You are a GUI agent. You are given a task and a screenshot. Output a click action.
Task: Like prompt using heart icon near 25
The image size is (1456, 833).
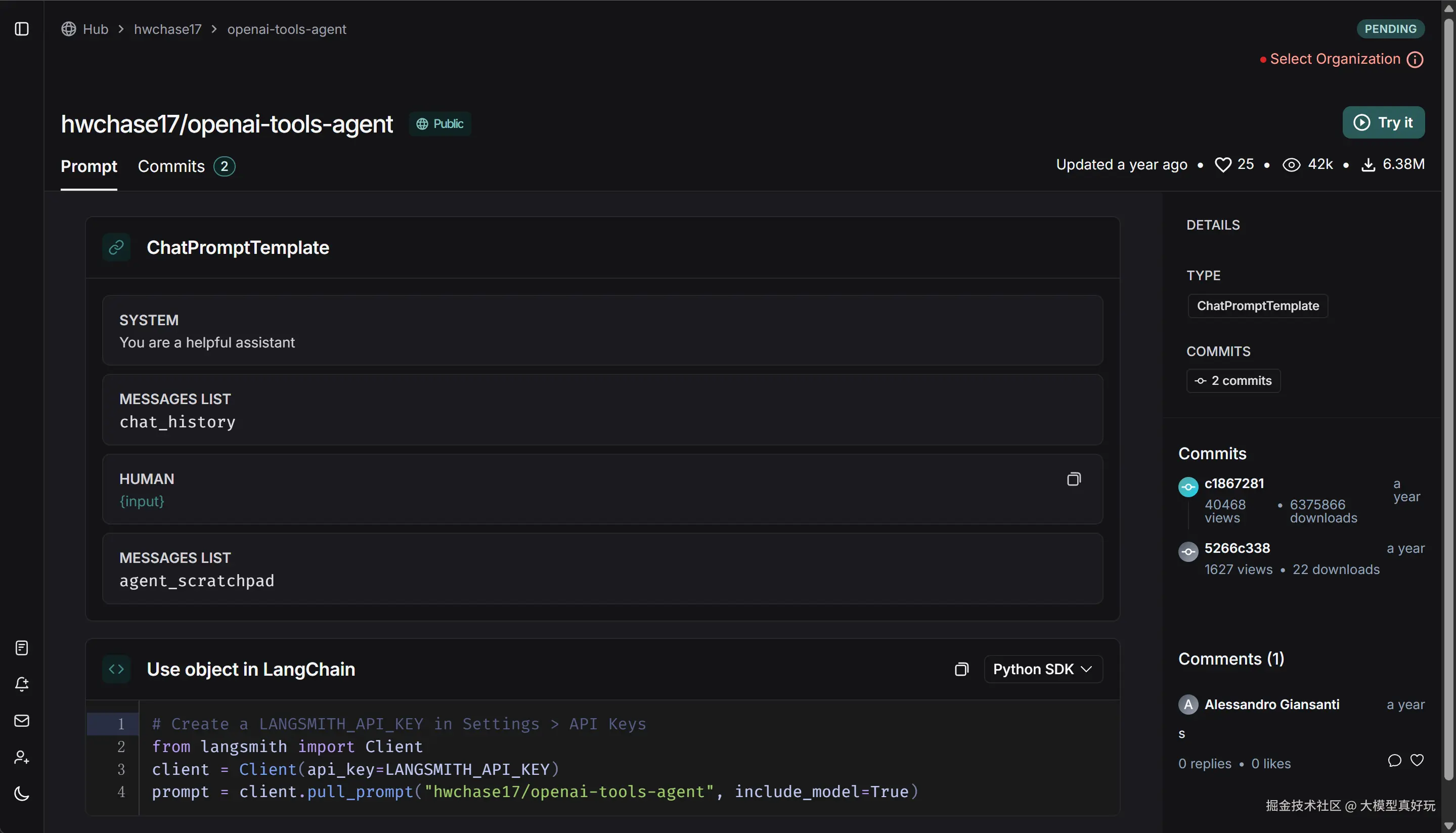click(1223, 165)
